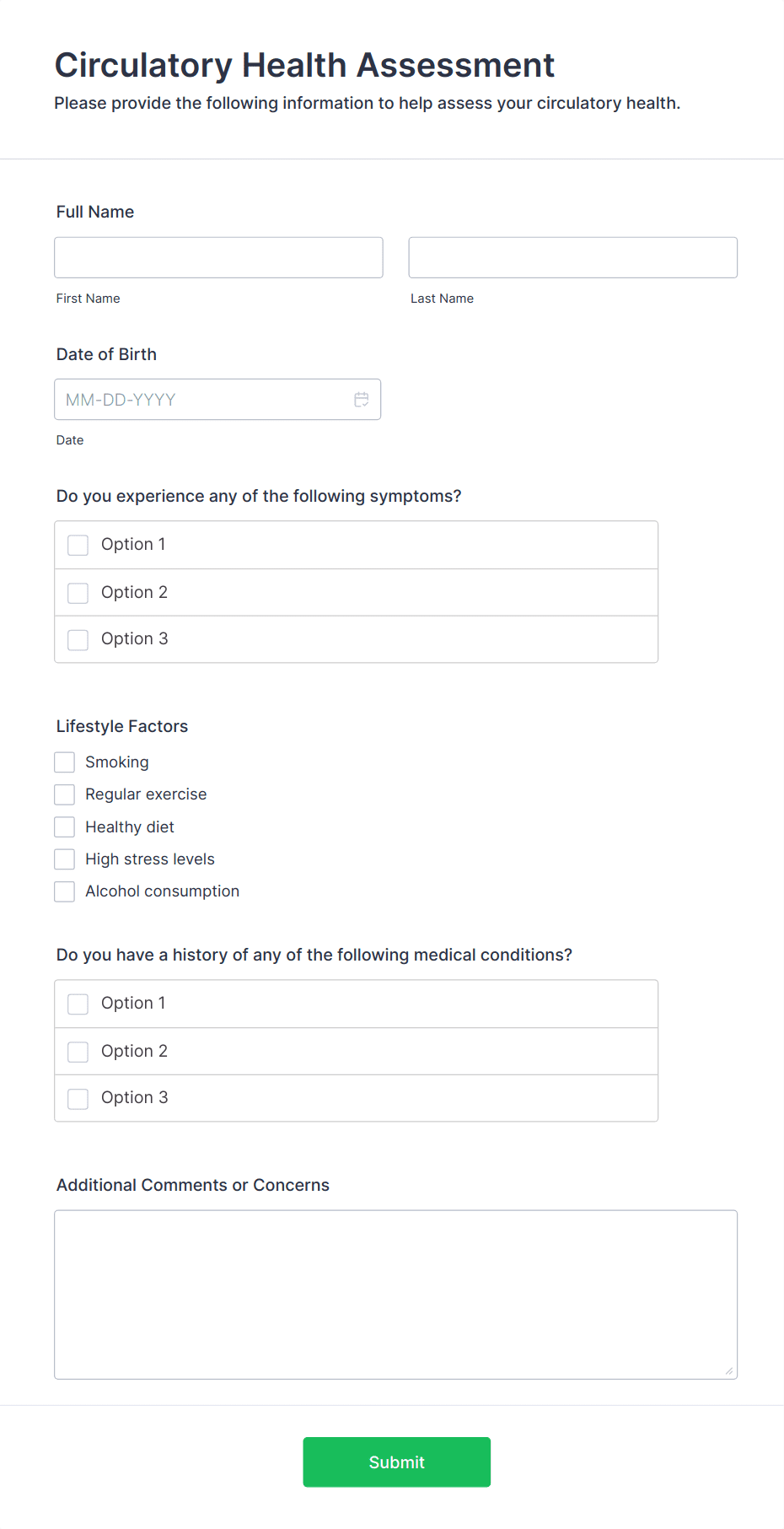Enable the Regular exercise checkbox
The image size is (784, 1529).
[x=64, y=794]
